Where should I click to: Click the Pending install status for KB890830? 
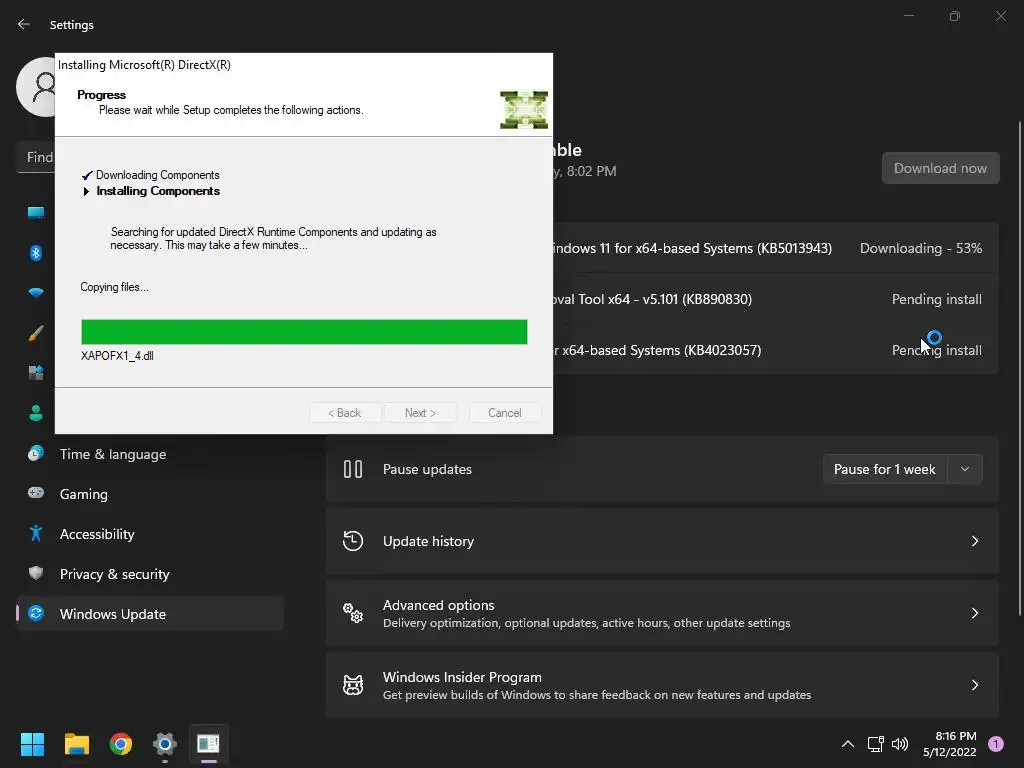936,299
